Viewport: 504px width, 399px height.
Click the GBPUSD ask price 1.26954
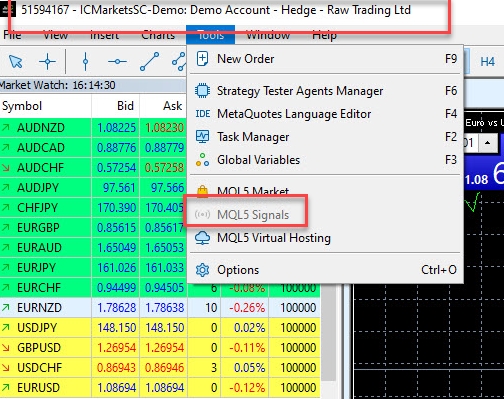click(164, 348)
